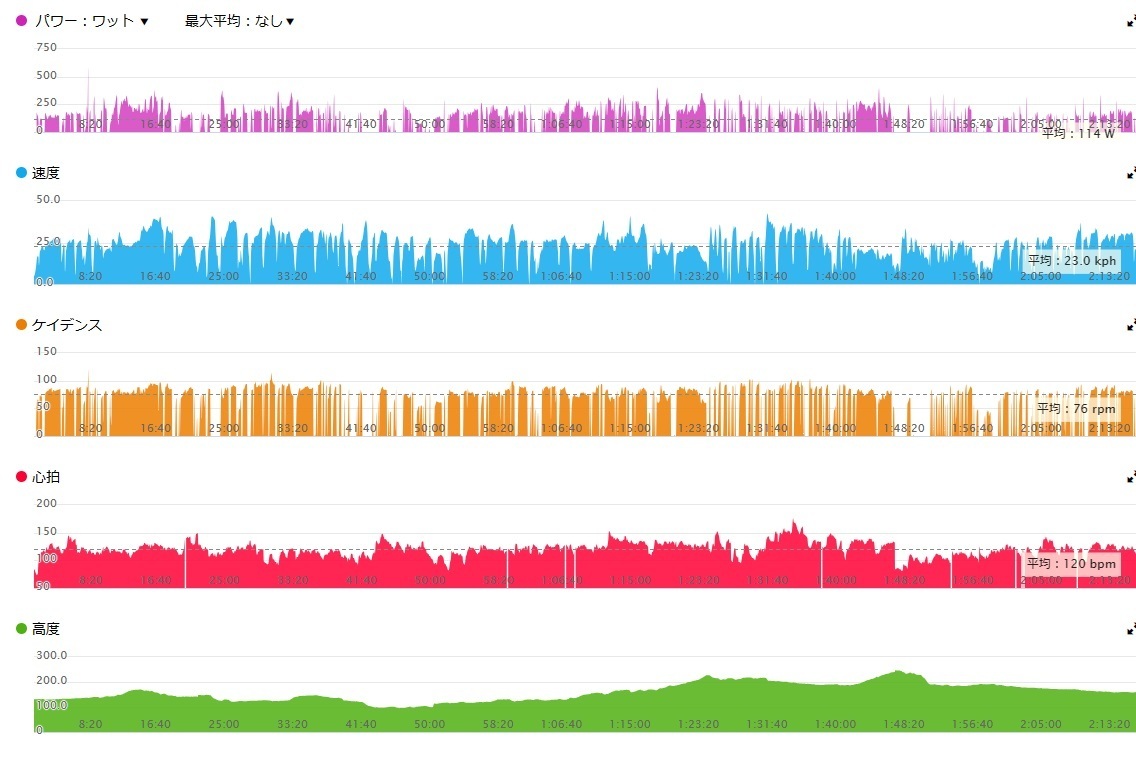The image size is (1136, 758).
Task: Click the orange ケイデンス legend dot
Action: [21, 325]
